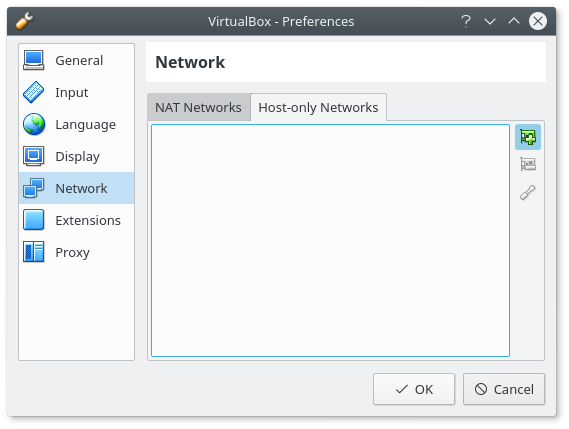Click the remove host-only network icon
569x429 pixels.
(528, 164)
